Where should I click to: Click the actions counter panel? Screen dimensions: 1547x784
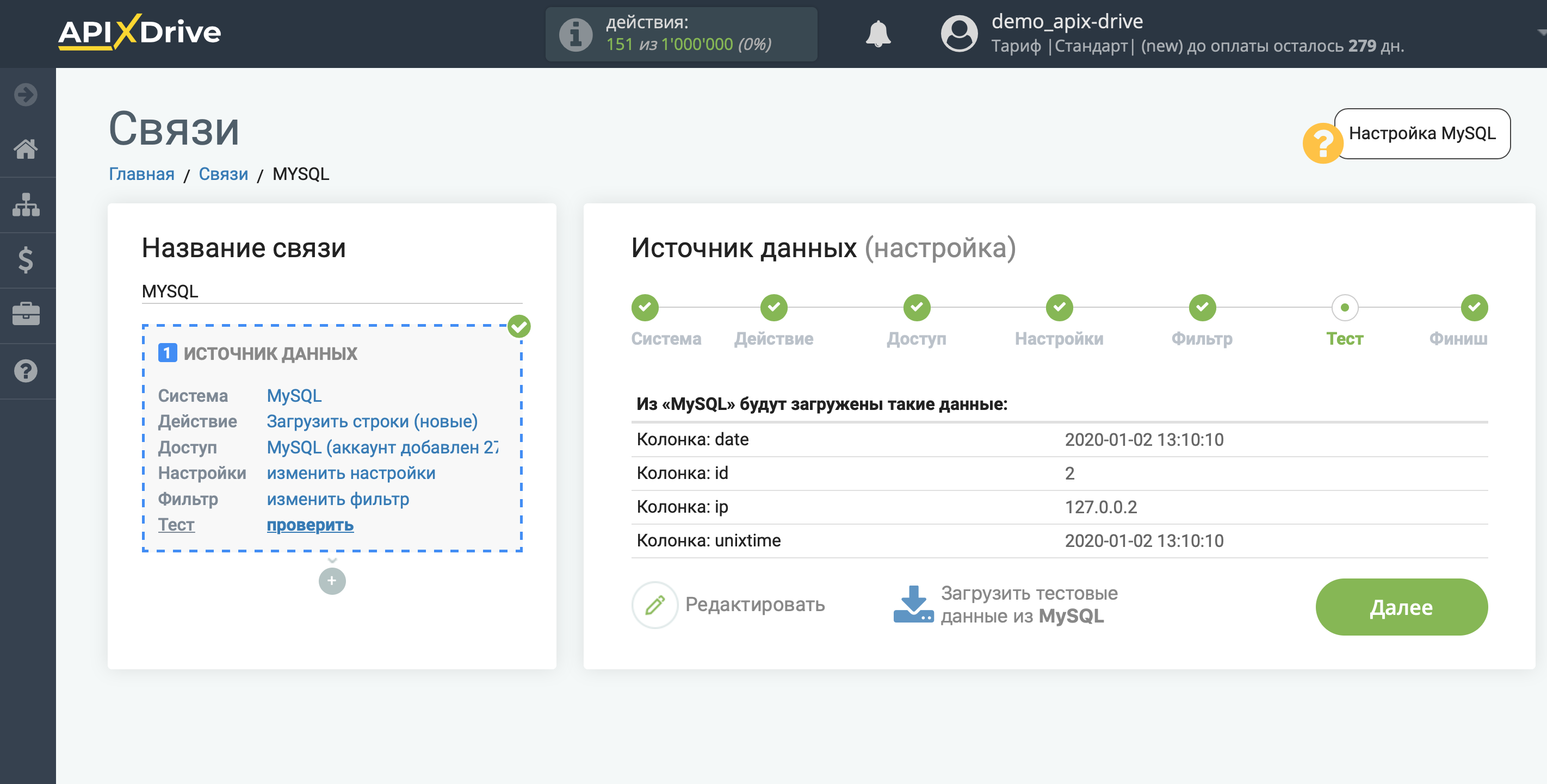coord(681,34)
